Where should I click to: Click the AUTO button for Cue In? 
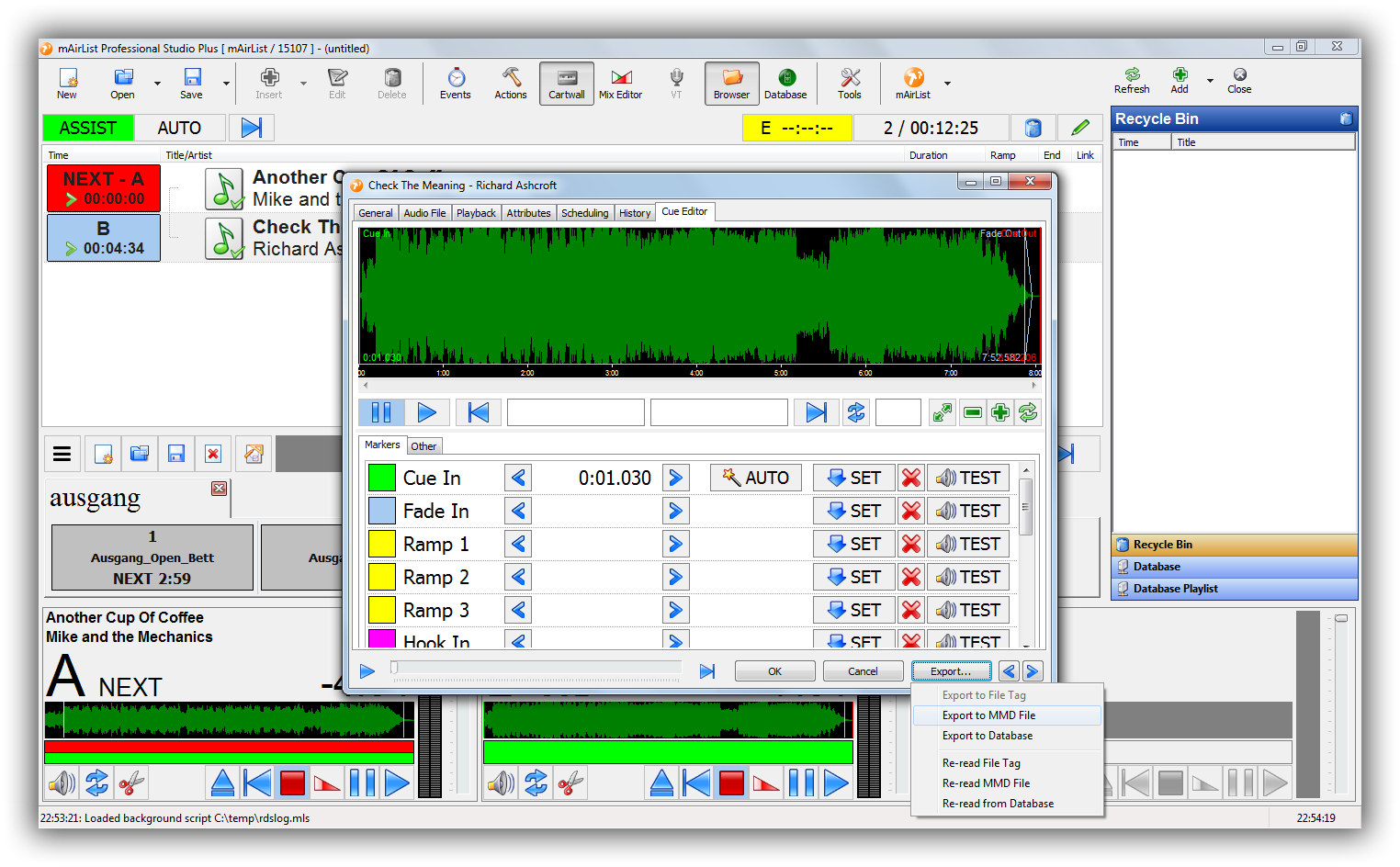coord(756,478)
